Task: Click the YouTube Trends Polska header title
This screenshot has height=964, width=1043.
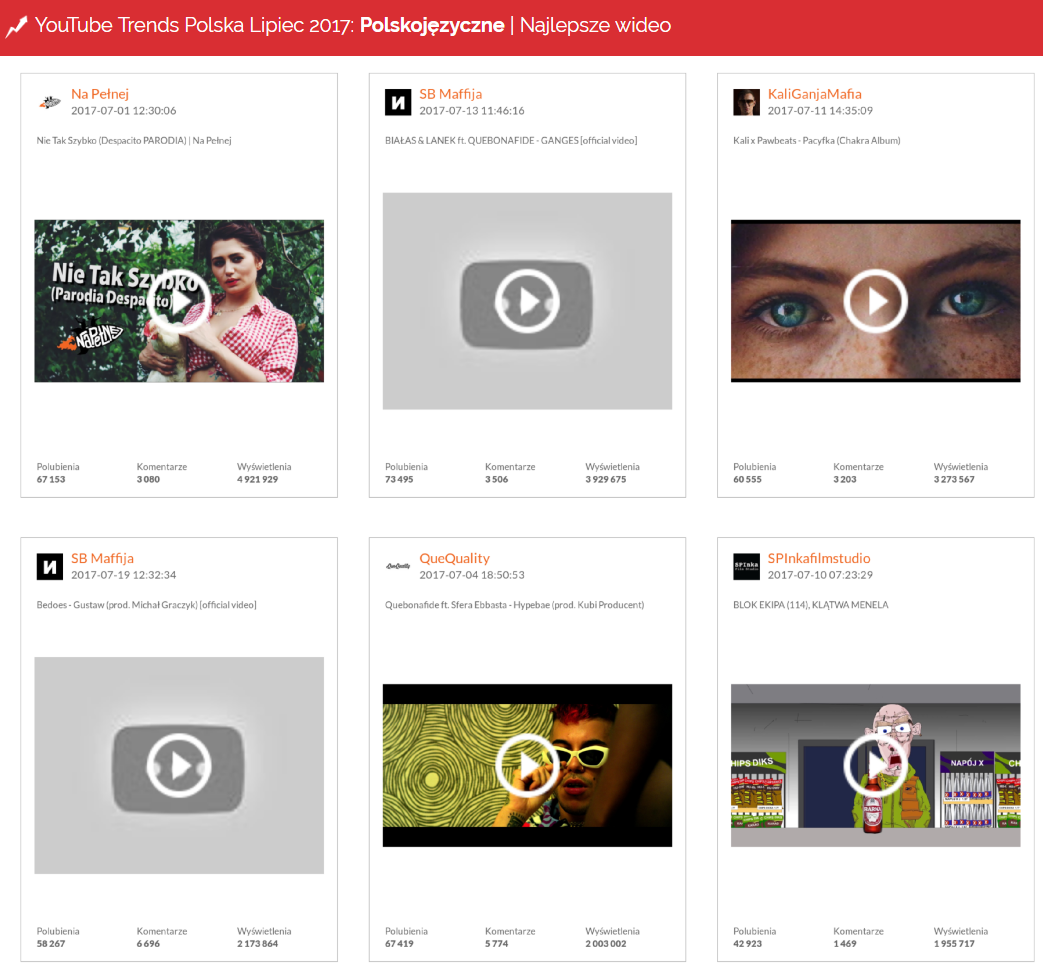Action: click(352, 26)
